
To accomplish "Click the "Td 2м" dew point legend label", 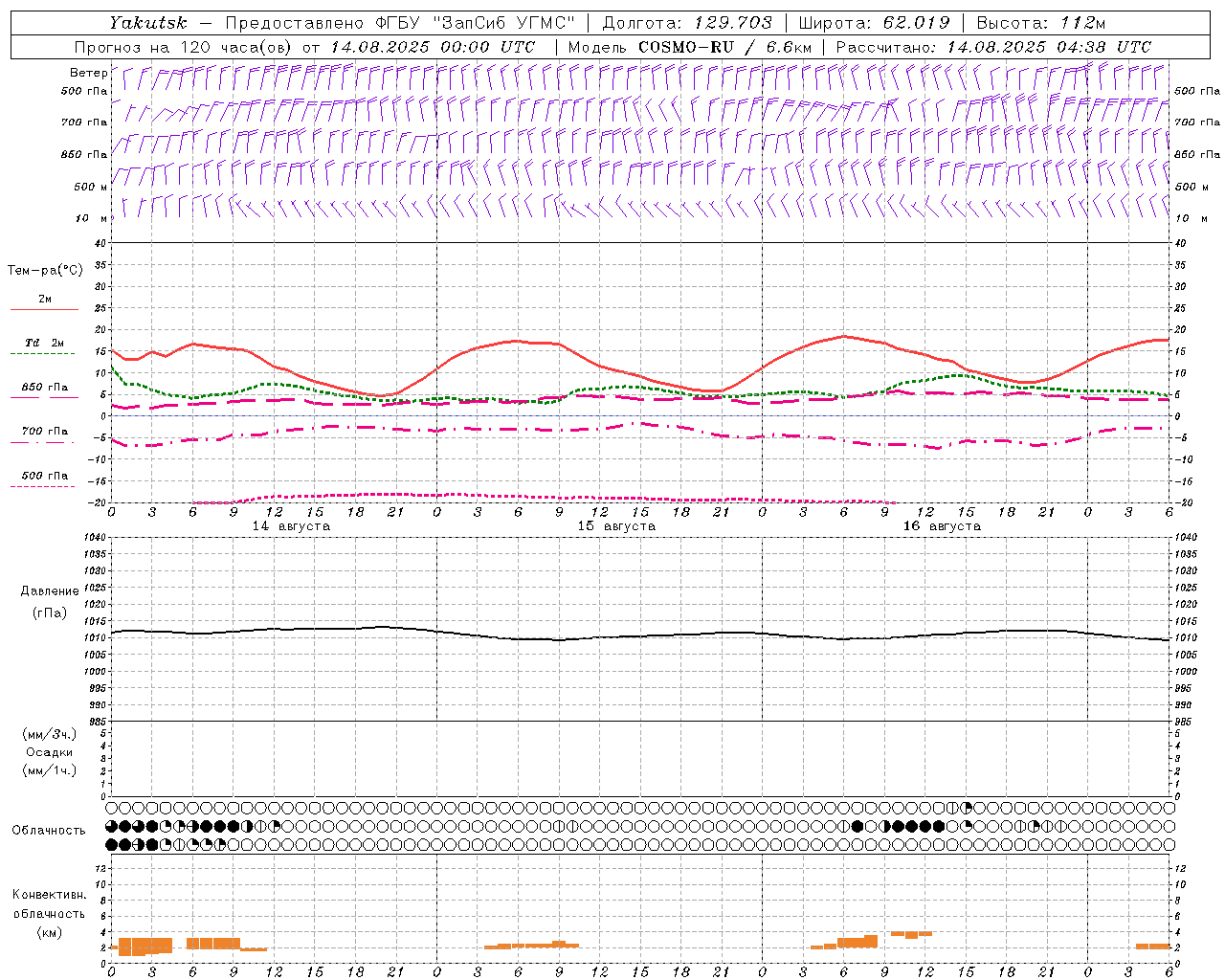I will (45, 343).
